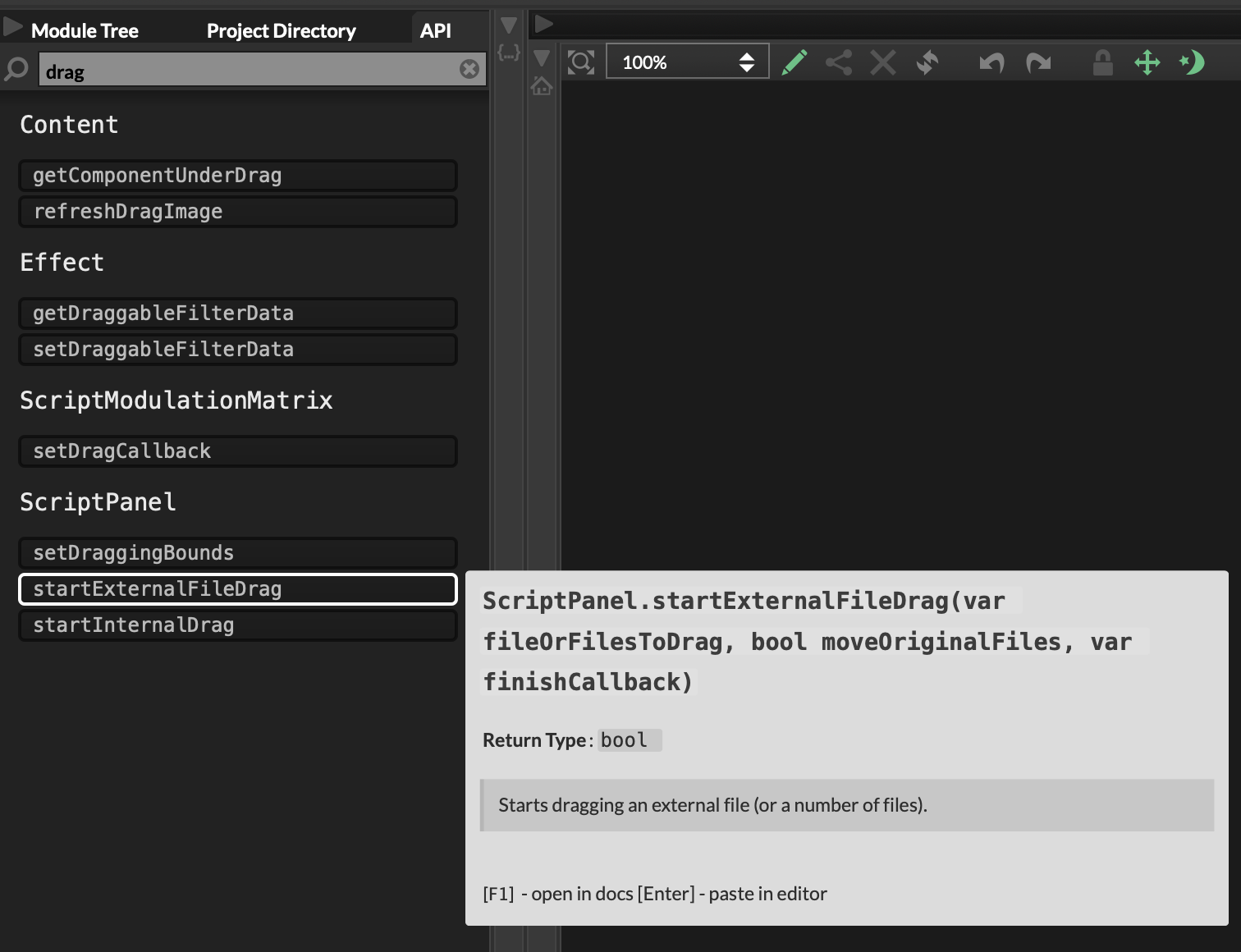Click the house home icon
1241x952 pixels.
click(542, 85)
